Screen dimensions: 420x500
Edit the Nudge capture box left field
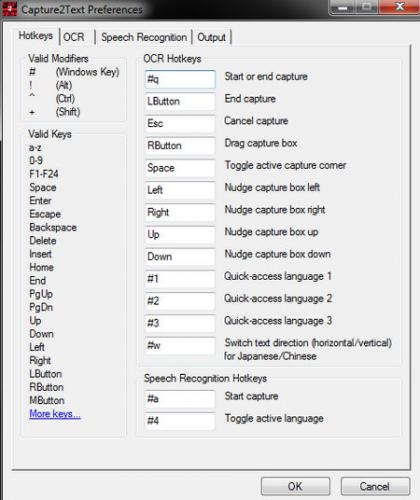coord(180,190)
